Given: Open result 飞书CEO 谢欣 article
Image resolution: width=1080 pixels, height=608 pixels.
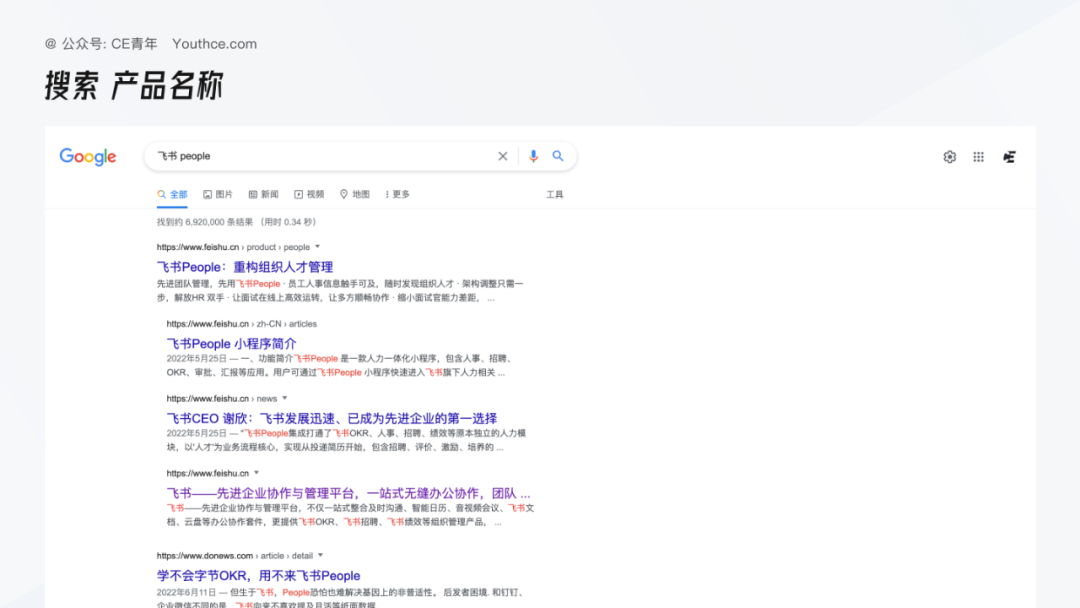Looking at the screenshot, I should pos(331,418).
